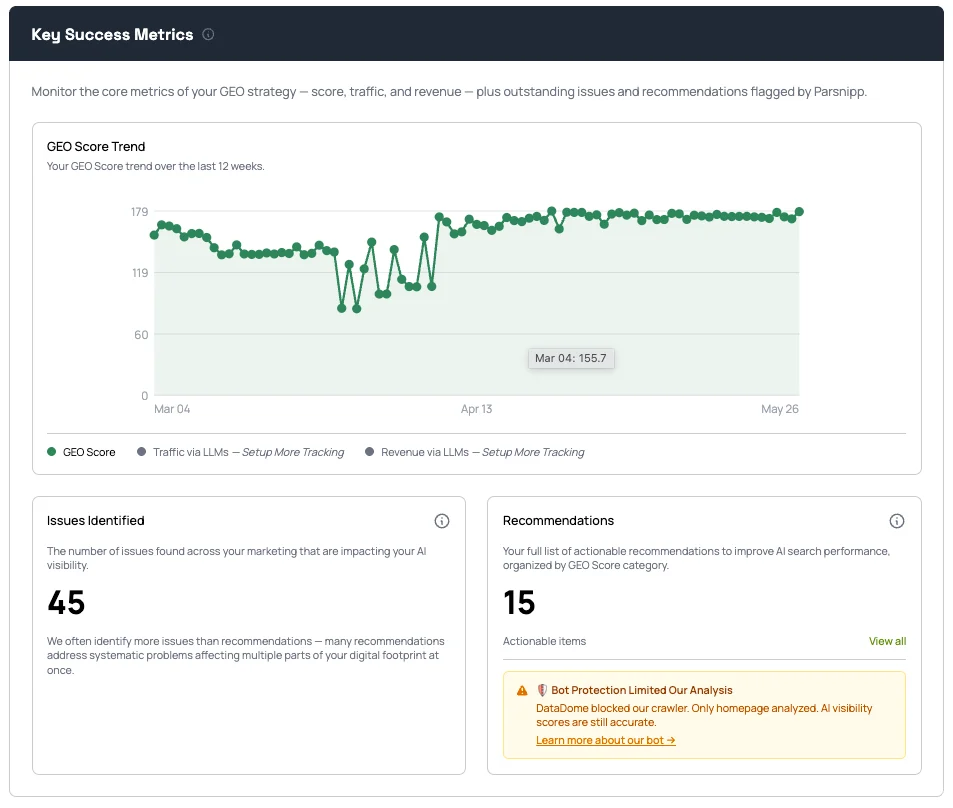Open the Recommendations info icon
This screenshot has width=953, height=808.
pos(897,521)
